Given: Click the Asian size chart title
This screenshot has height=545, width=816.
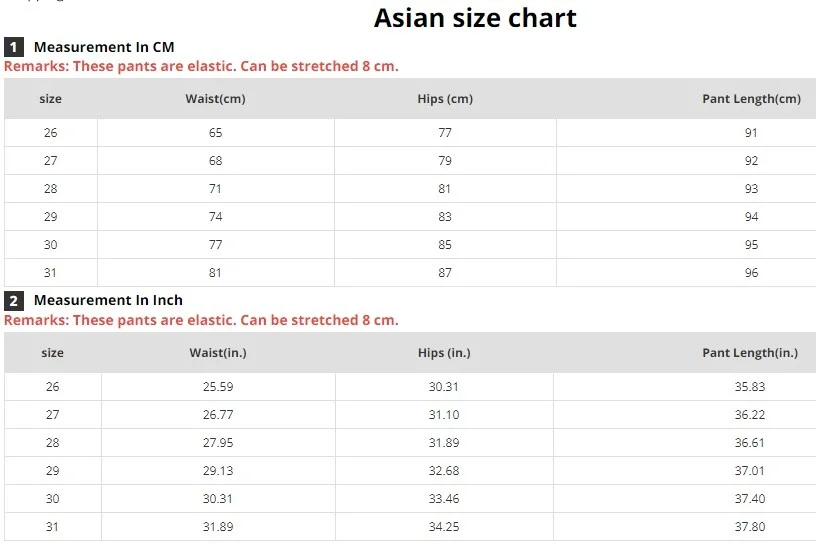Looking at the screenshot, I should [475, 18].
